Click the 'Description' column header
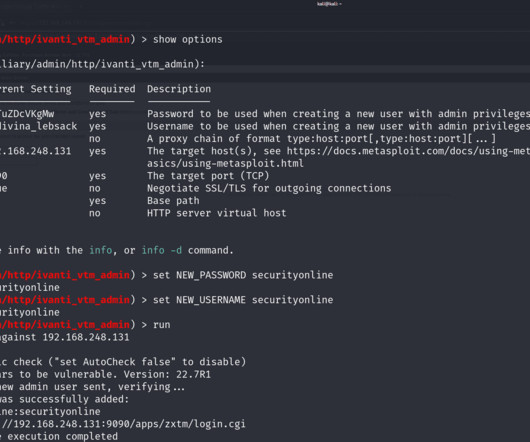530x442 pixels. tap(179, 89)
